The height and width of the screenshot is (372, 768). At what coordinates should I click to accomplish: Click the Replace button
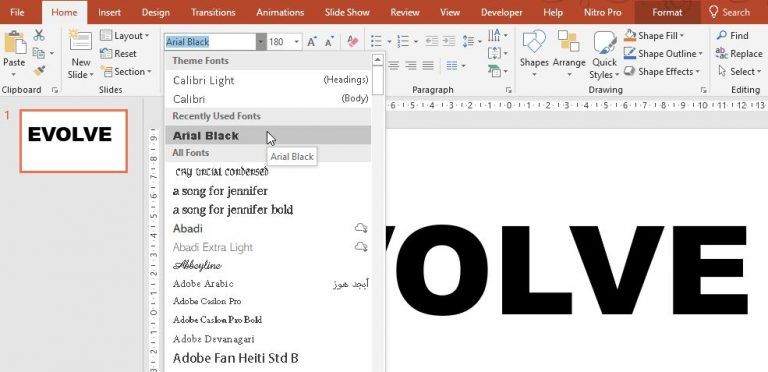pyautogui.click(x=739, y=54)
